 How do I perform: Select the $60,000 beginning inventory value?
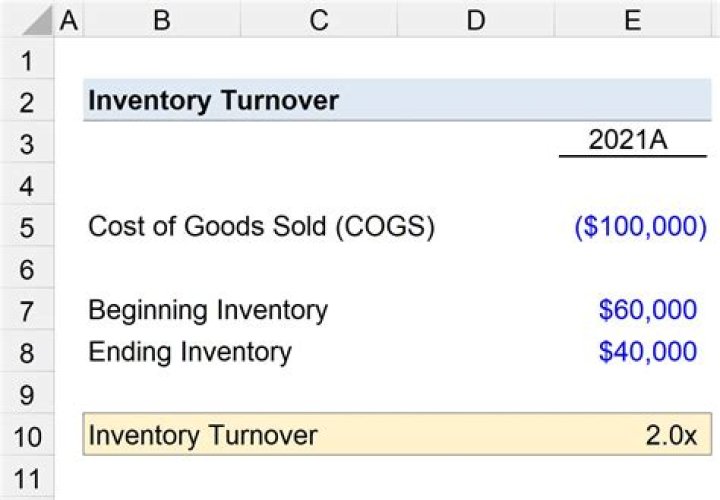[x=647, y=310]
